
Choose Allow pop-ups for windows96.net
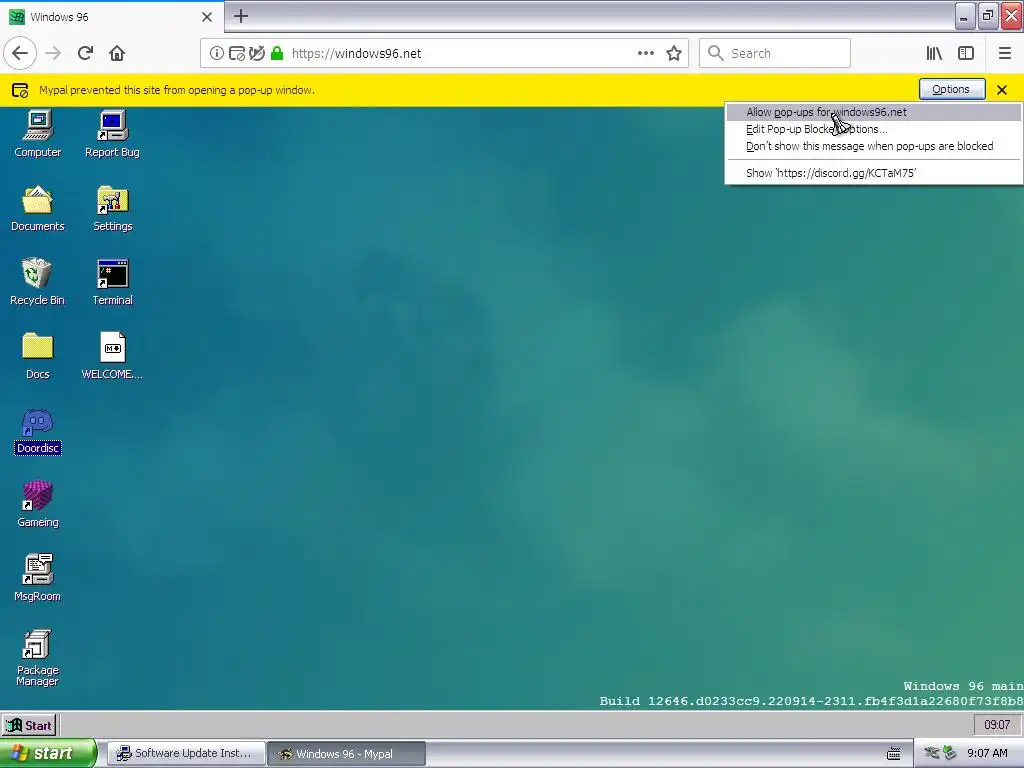873,112
